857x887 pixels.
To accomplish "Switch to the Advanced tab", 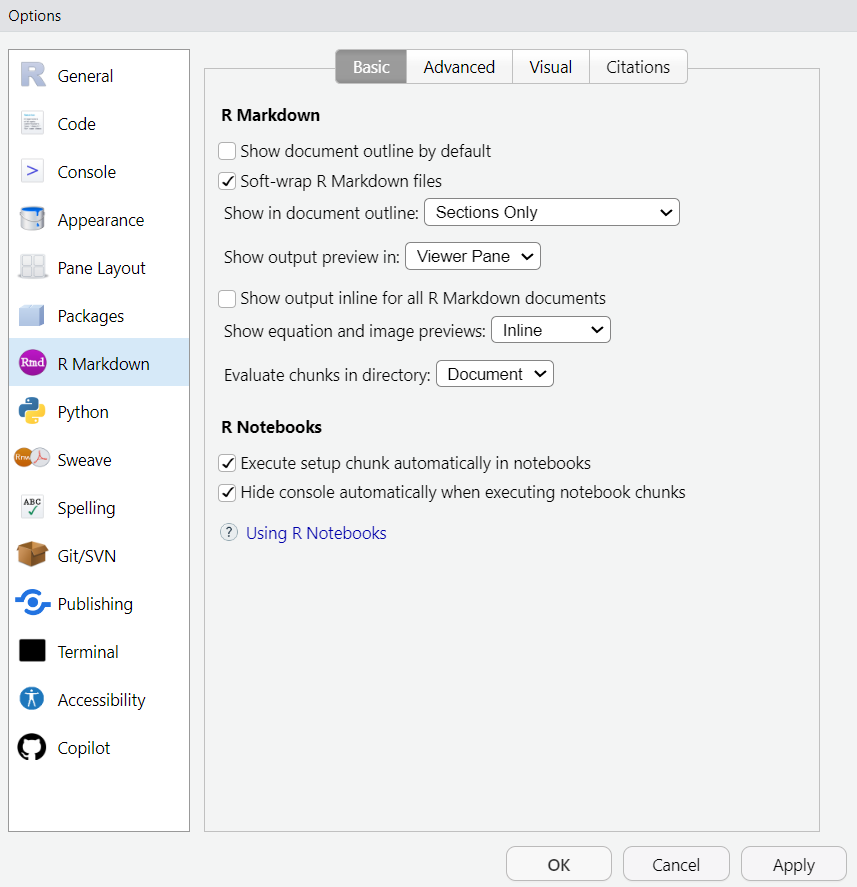I will (x=459, y=67).
